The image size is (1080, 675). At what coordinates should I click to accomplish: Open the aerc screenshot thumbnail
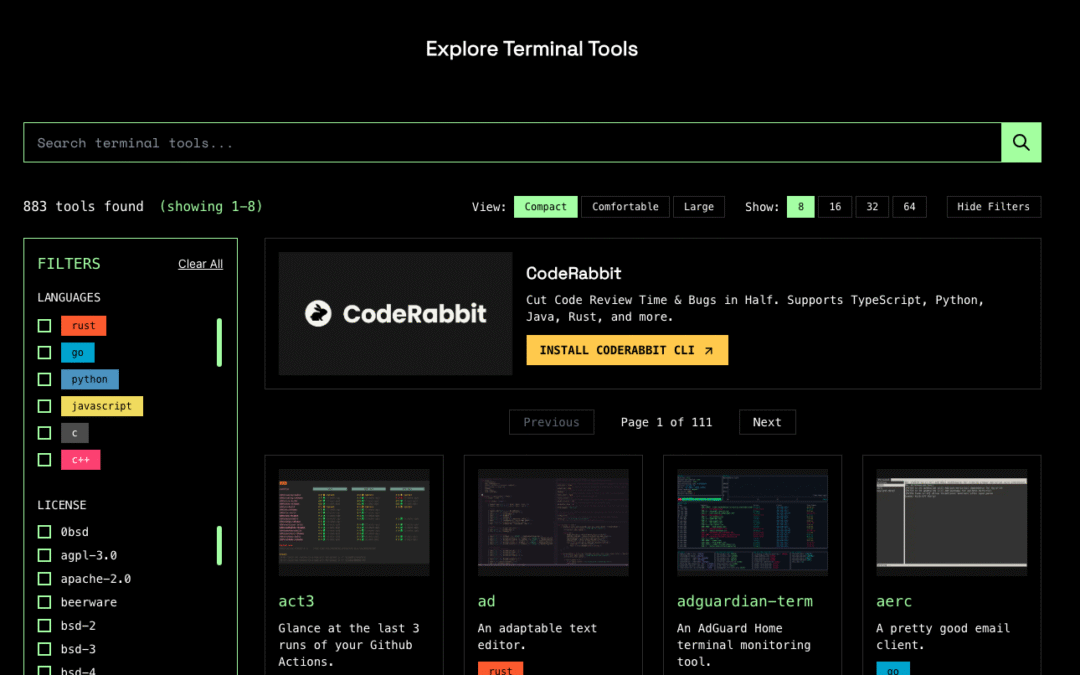click(x=951, y=522)
